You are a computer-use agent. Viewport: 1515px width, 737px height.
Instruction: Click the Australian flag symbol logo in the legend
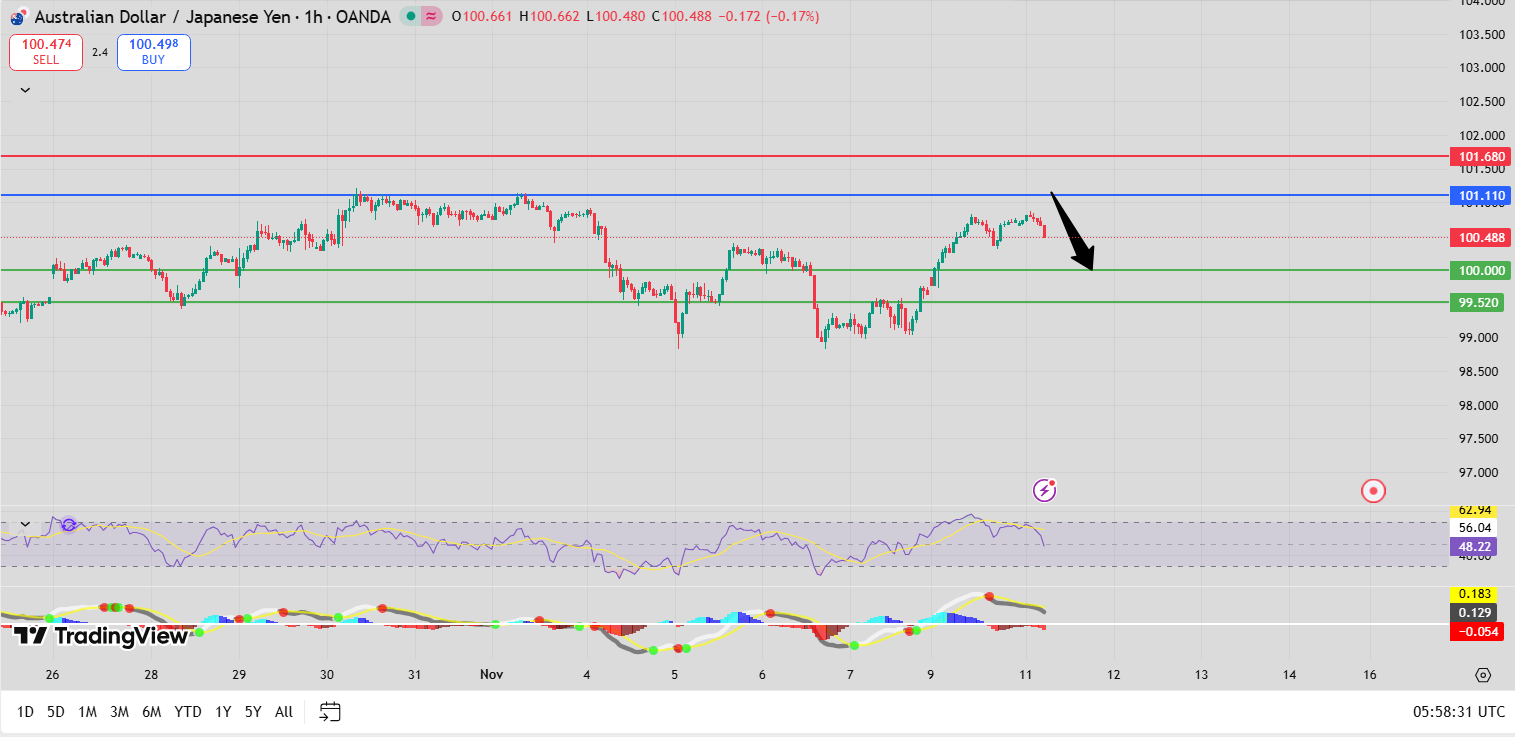[x=14, y=16]
